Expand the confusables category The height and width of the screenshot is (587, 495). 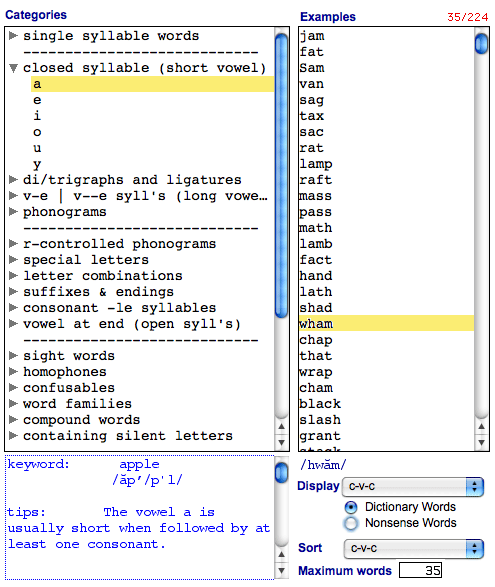pyautogui.click(x=13, y=388)
